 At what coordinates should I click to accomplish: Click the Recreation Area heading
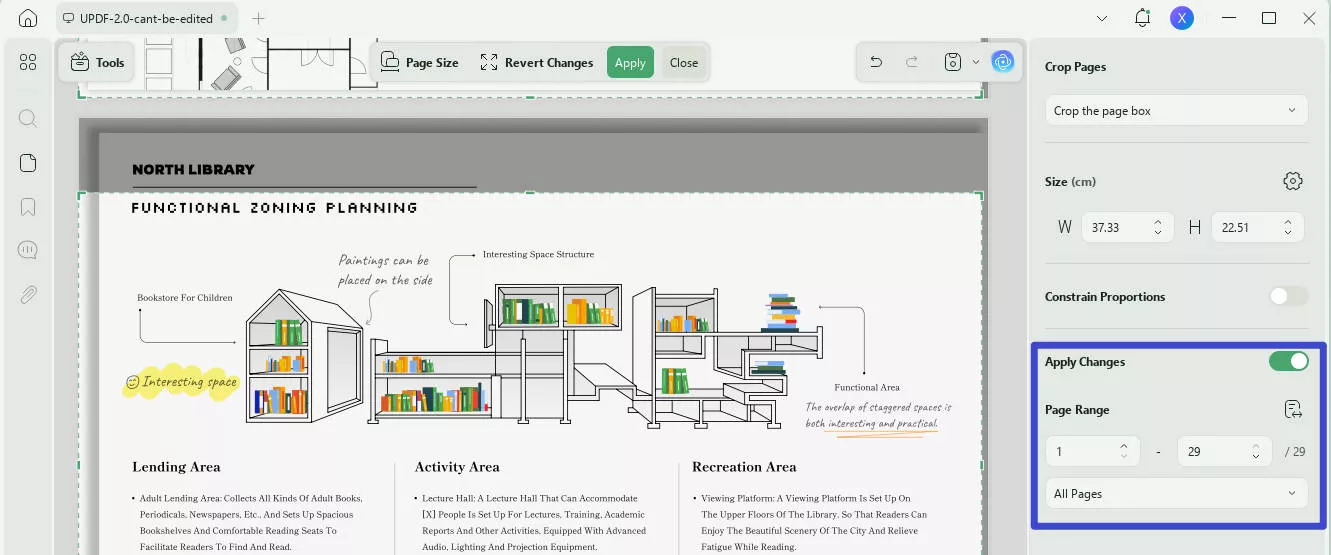click(744, 467)
